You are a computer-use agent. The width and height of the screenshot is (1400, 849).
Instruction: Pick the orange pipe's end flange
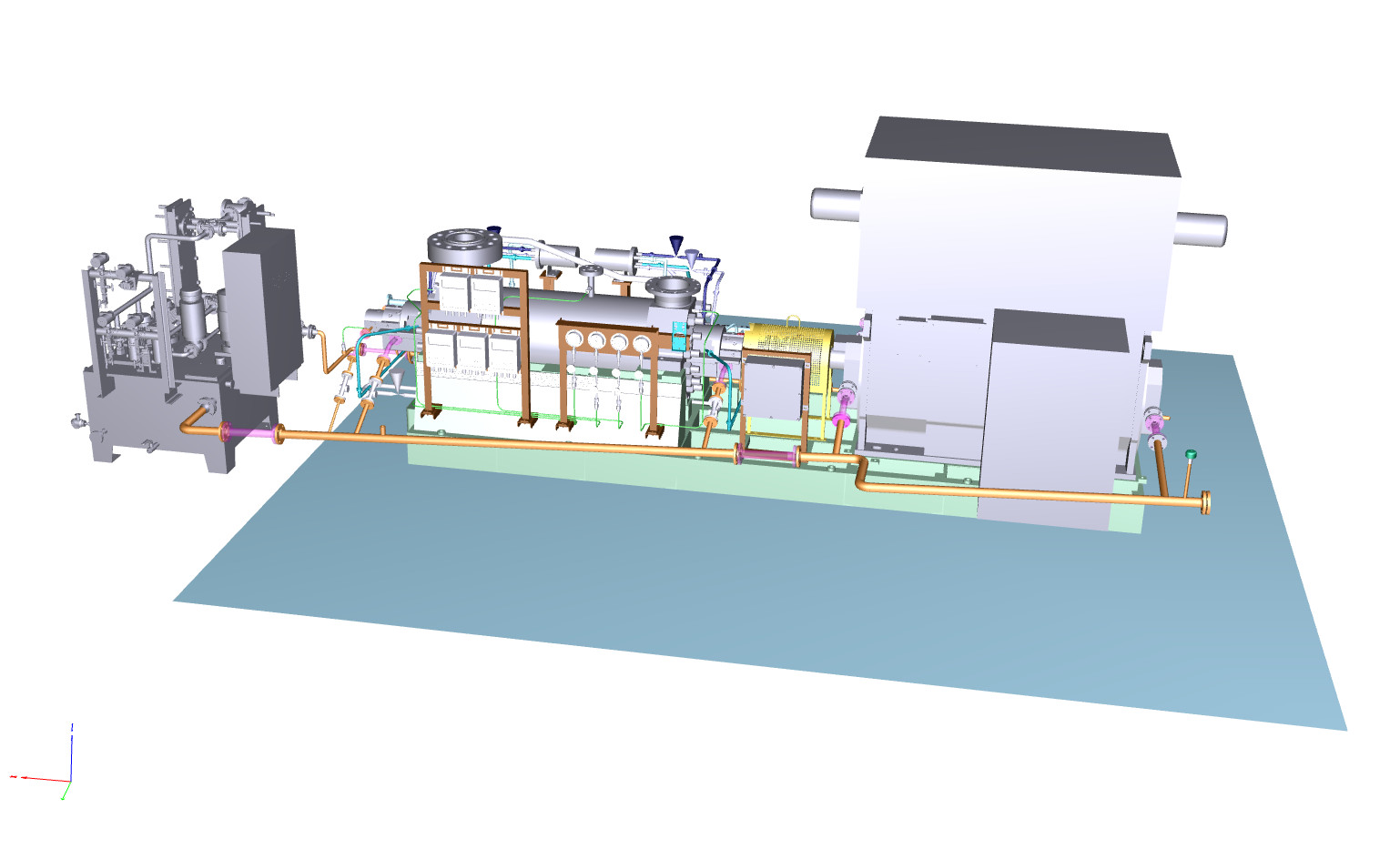click(x=1206, y=501)
